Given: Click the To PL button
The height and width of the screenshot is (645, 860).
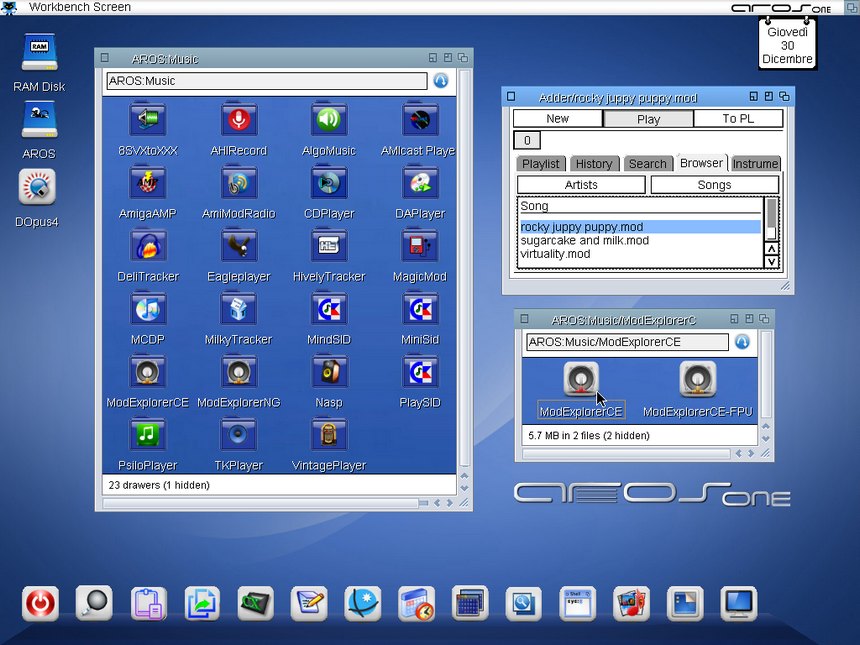Looking at the screenshot, I should pos(738,118).
